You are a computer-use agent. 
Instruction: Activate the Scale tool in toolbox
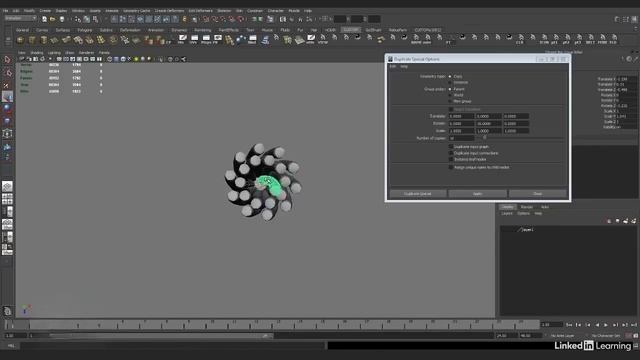click(x=7, y=121)
